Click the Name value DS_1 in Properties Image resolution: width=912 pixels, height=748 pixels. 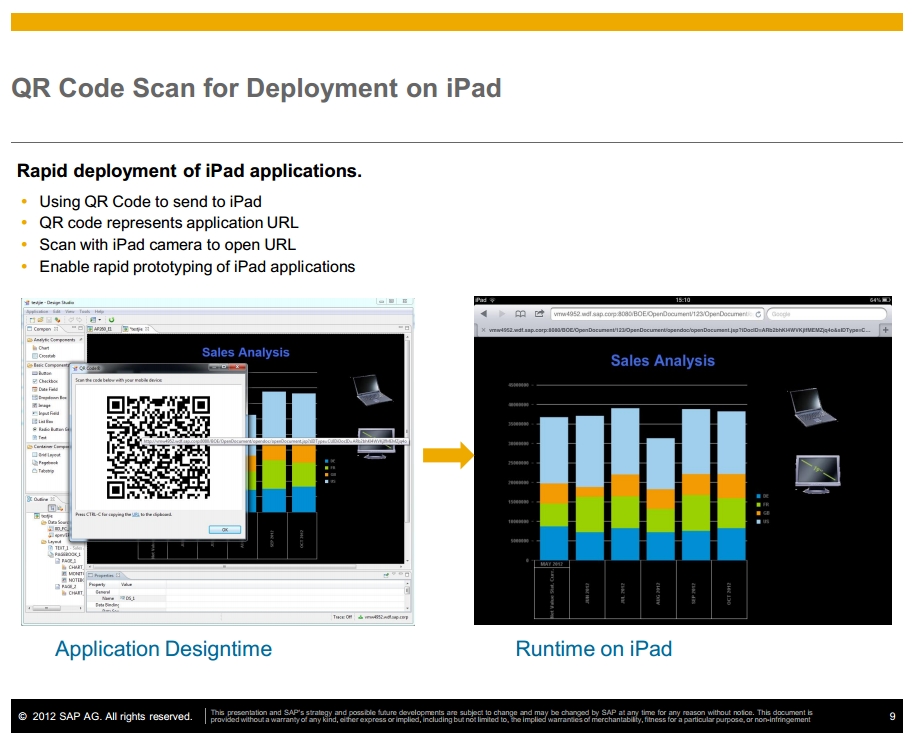(130, 599)
